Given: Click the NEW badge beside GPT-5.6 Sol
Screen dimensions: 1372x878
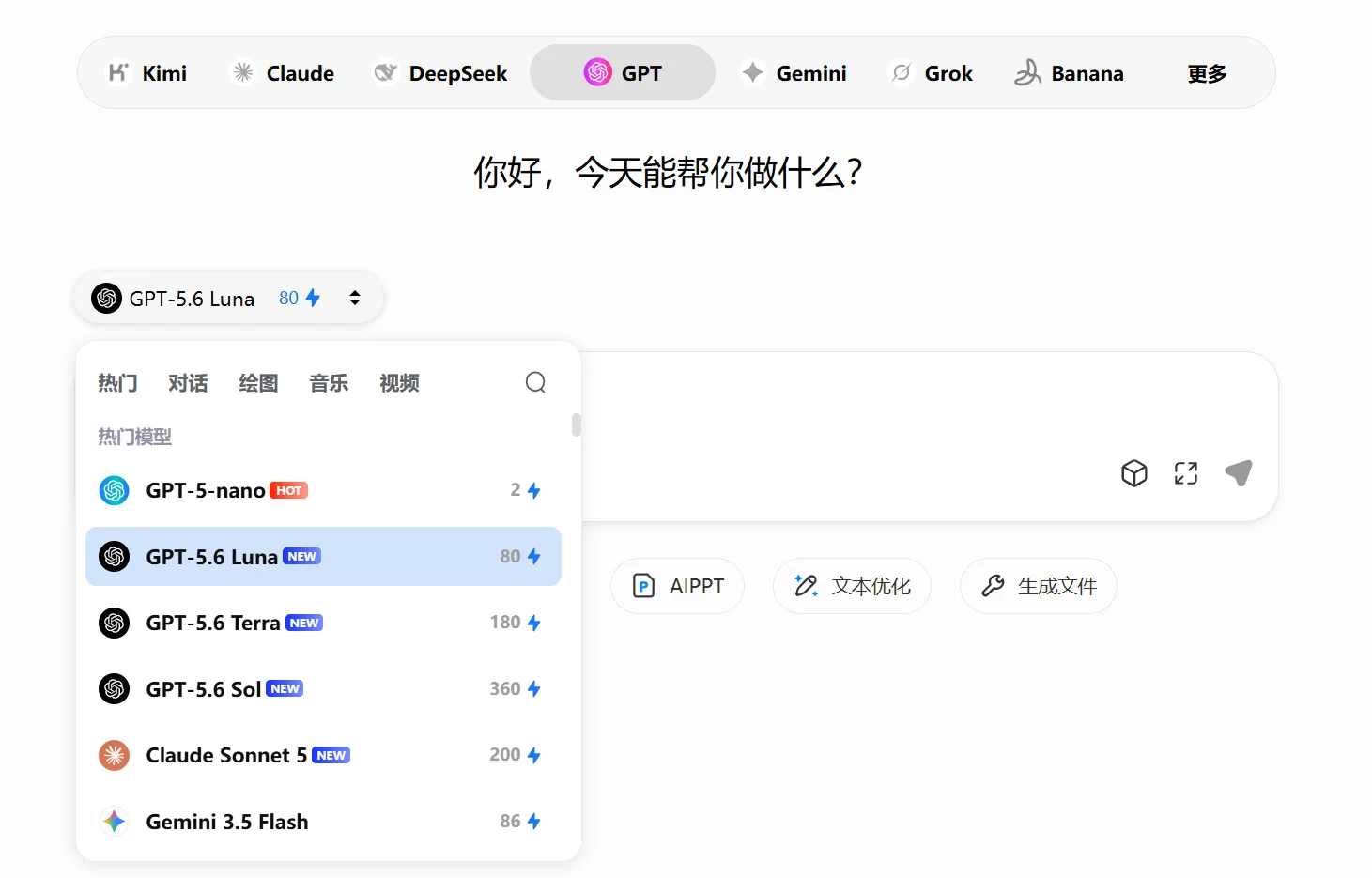Looking at the screenshot, I should pyautogui.click(x=285, y=688).
